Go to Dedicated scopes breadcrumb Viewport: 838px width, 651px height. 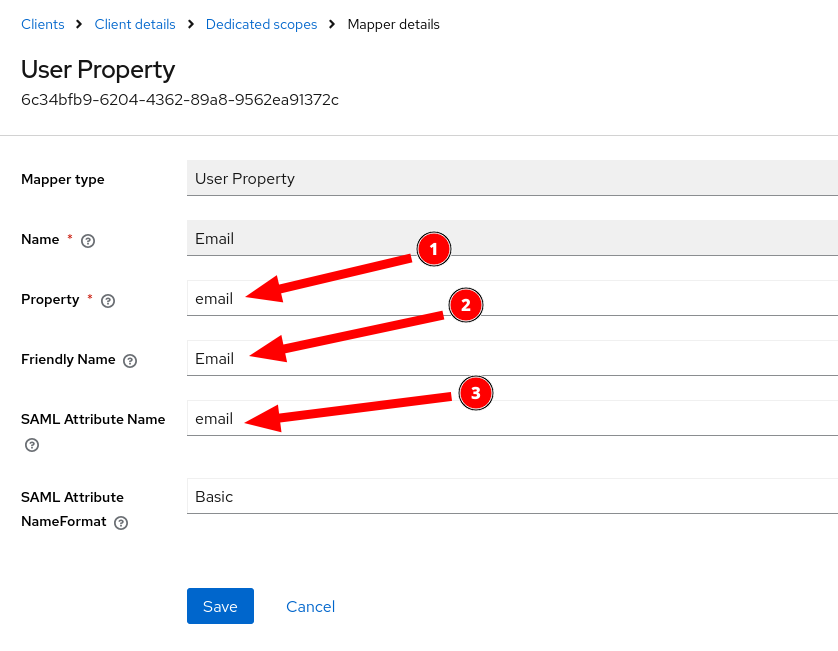coord(261,24)
